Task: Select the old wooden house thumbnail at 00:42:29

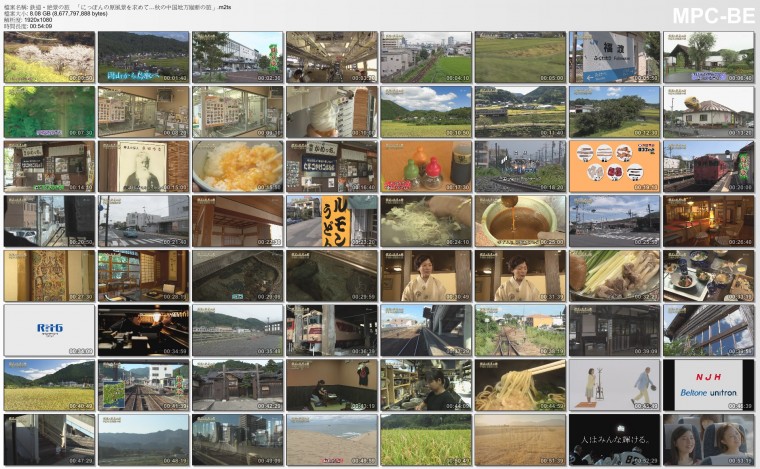Action: (238, 385)
